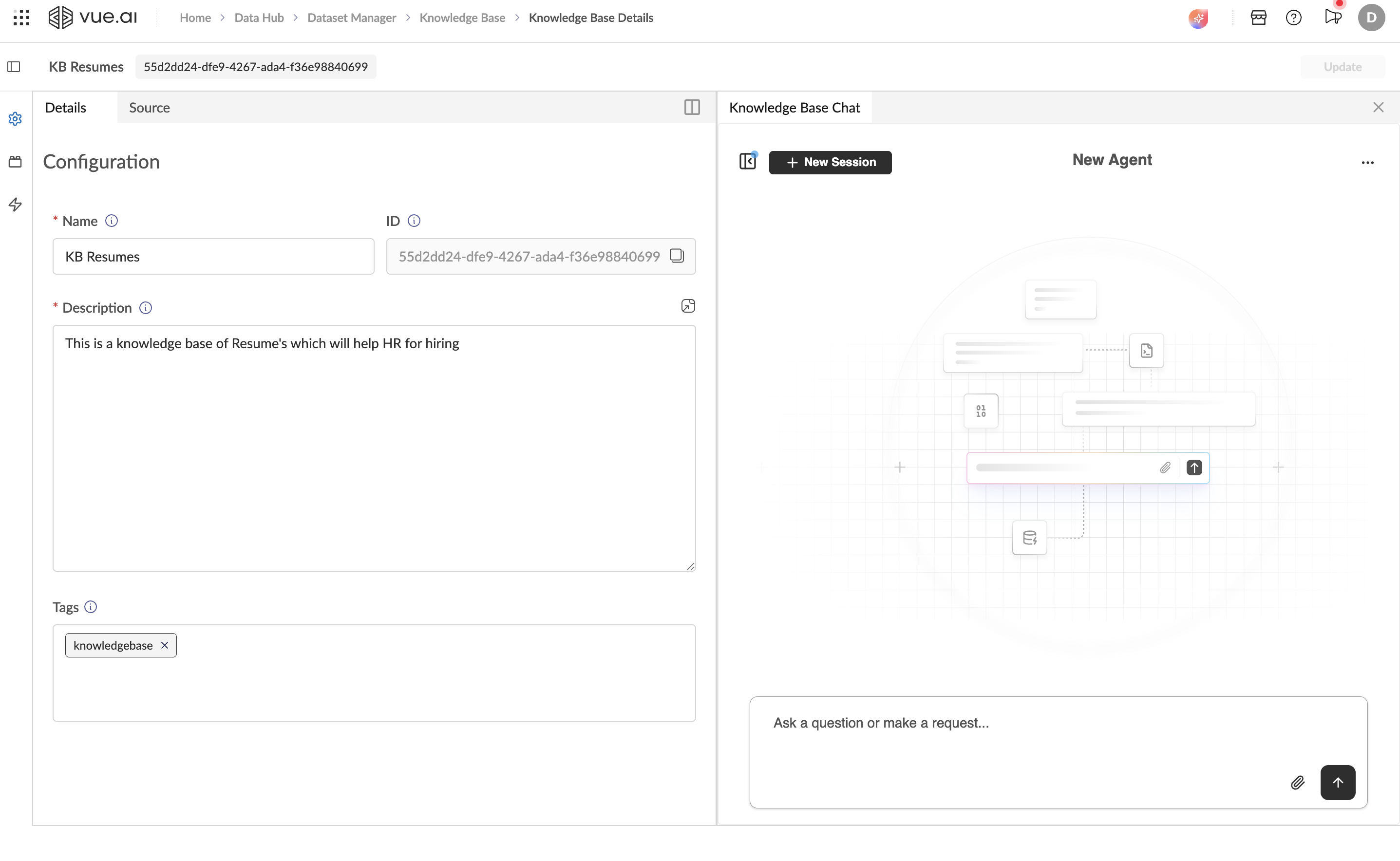Viewport: 1400px width, 861px height.
Task: Open the help question-mark icon
Action: pos(1293,18)
